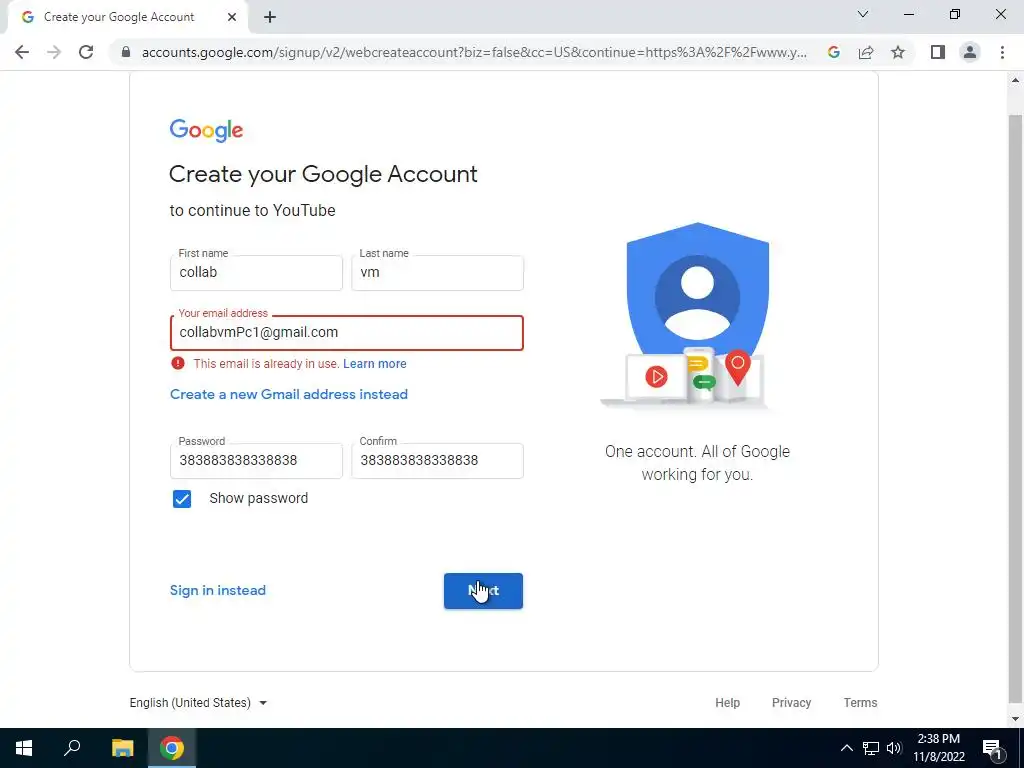This screenshot has height=768, width=1024.
Task: Click the page vertical scrollbar
Action: point(1015,408)
